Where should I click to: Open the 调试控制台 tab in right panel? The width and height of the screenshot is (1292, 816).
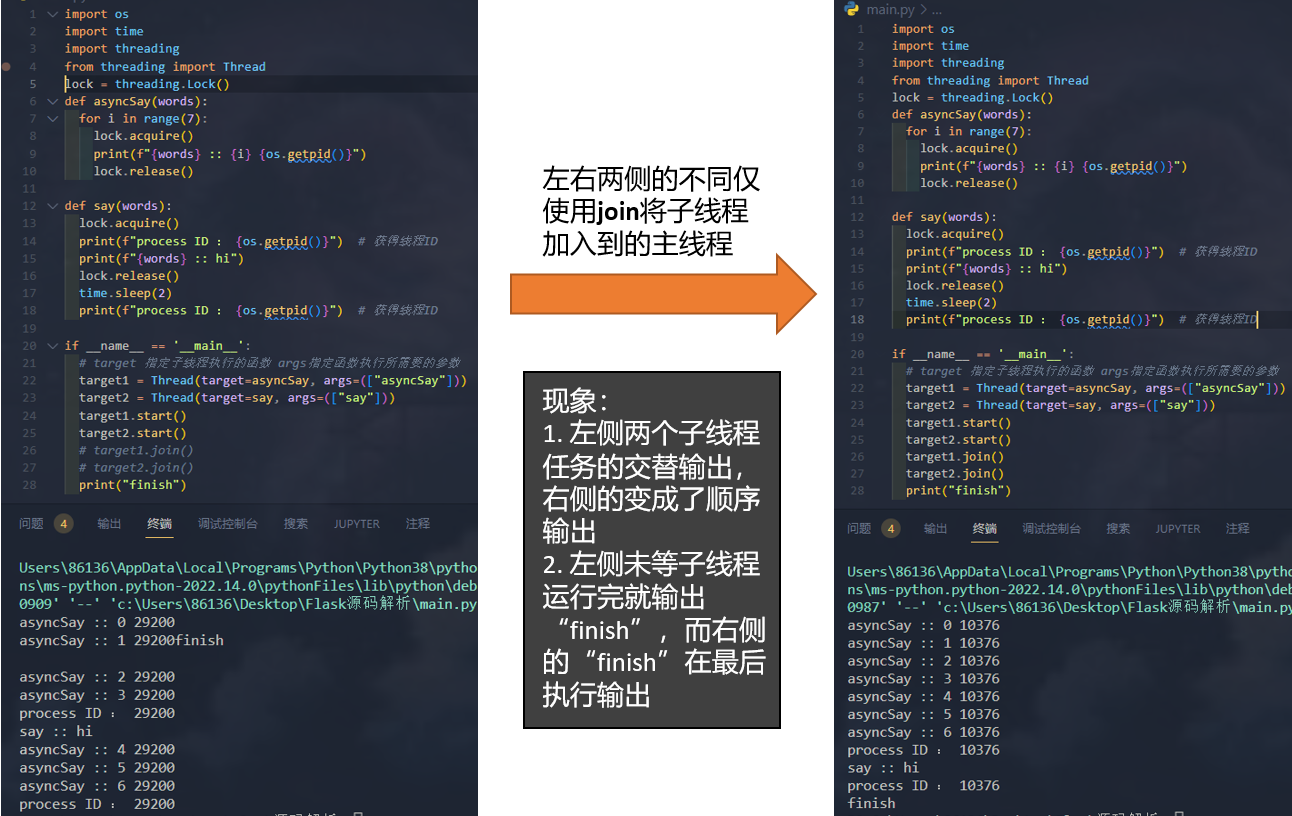coord(1052,528)
